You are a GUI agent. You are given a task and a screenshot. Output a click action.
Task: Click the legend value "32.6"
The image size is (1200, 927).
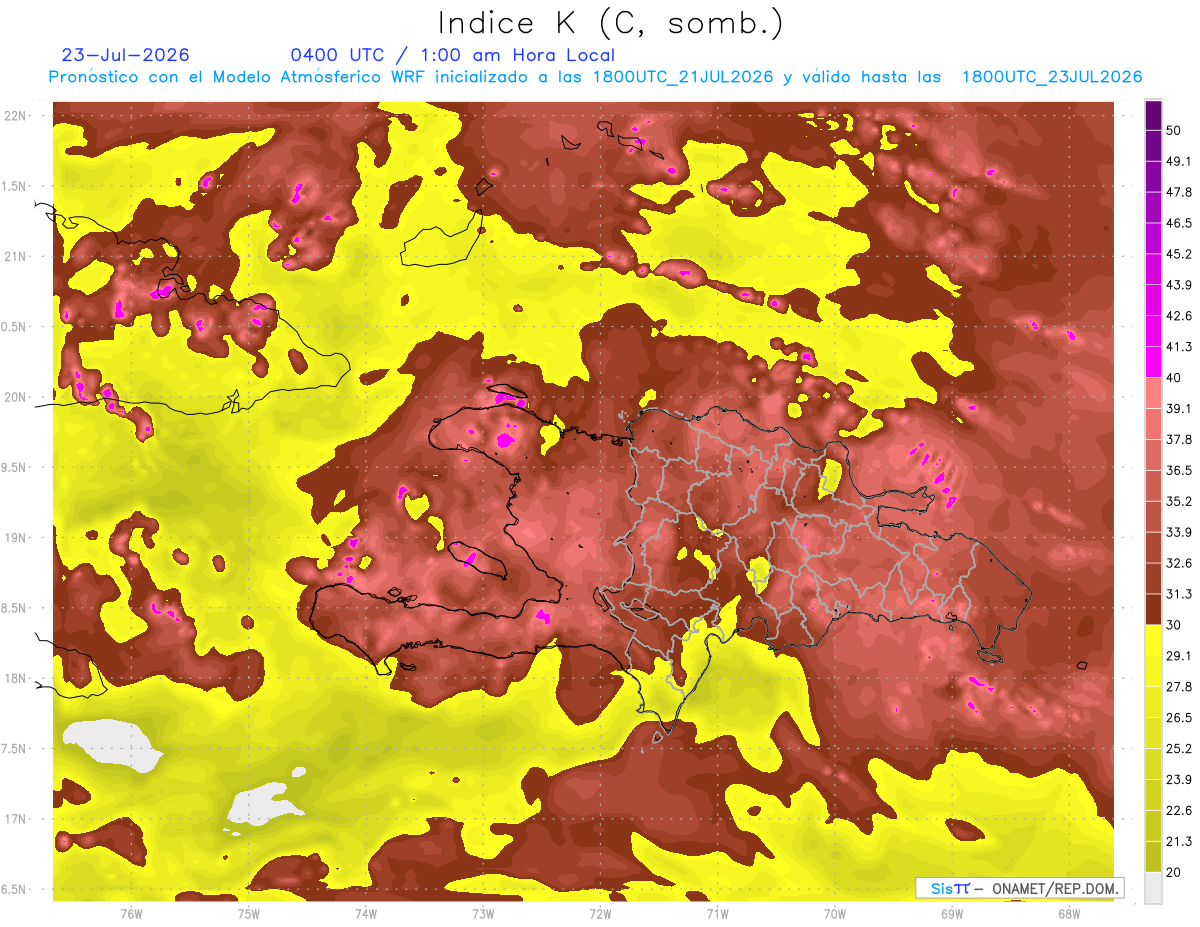[1178, 563]
